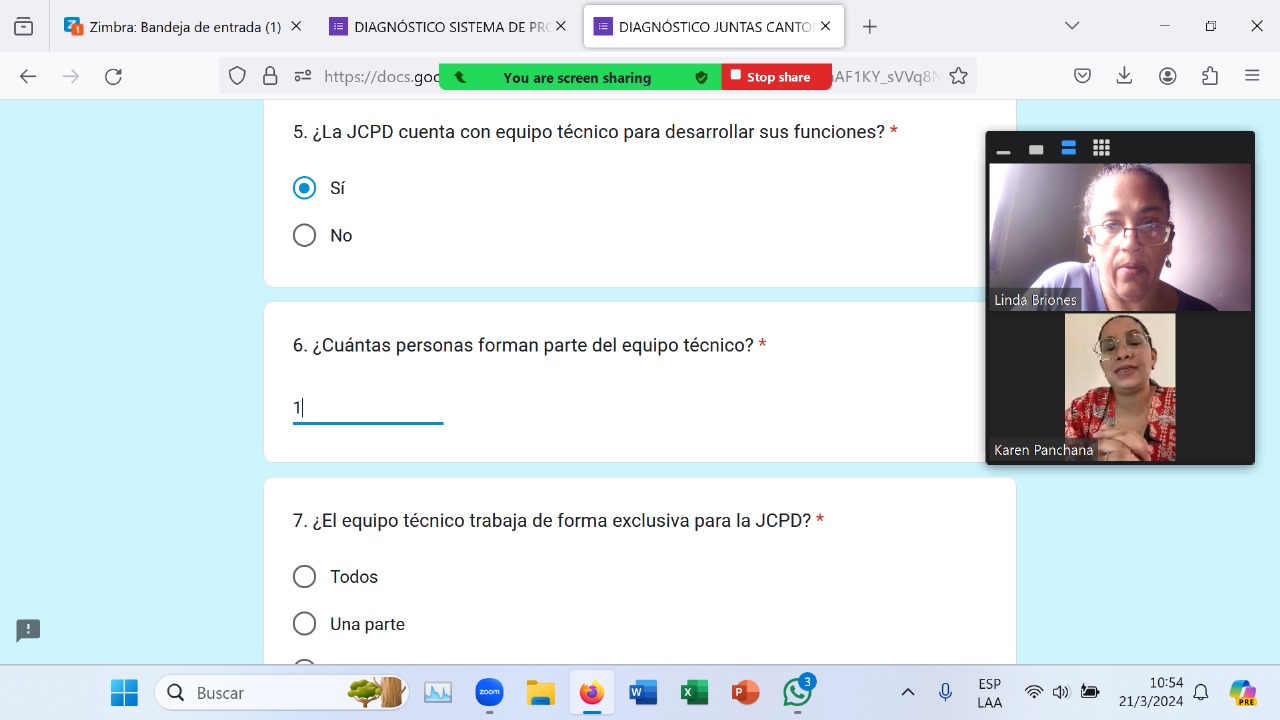The width and height of the screenshot is (1280, 720).
Task: Choose "Una parte" for question 7
Action: coord(304,624)
